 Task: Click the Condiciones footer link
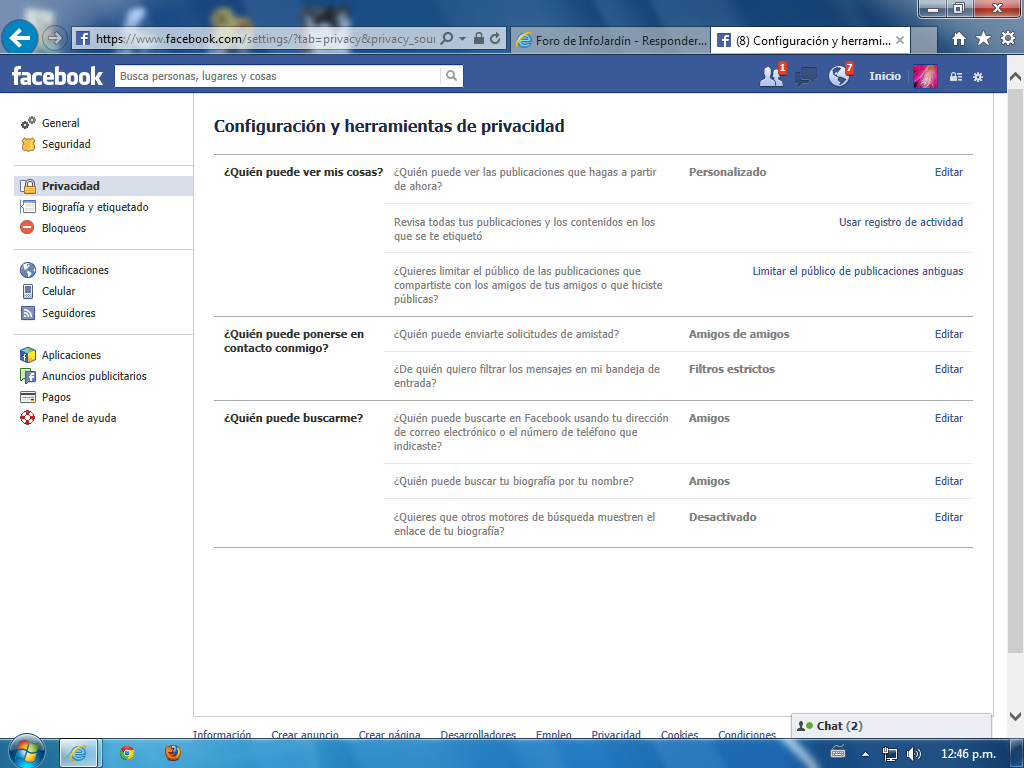point(747,734)
